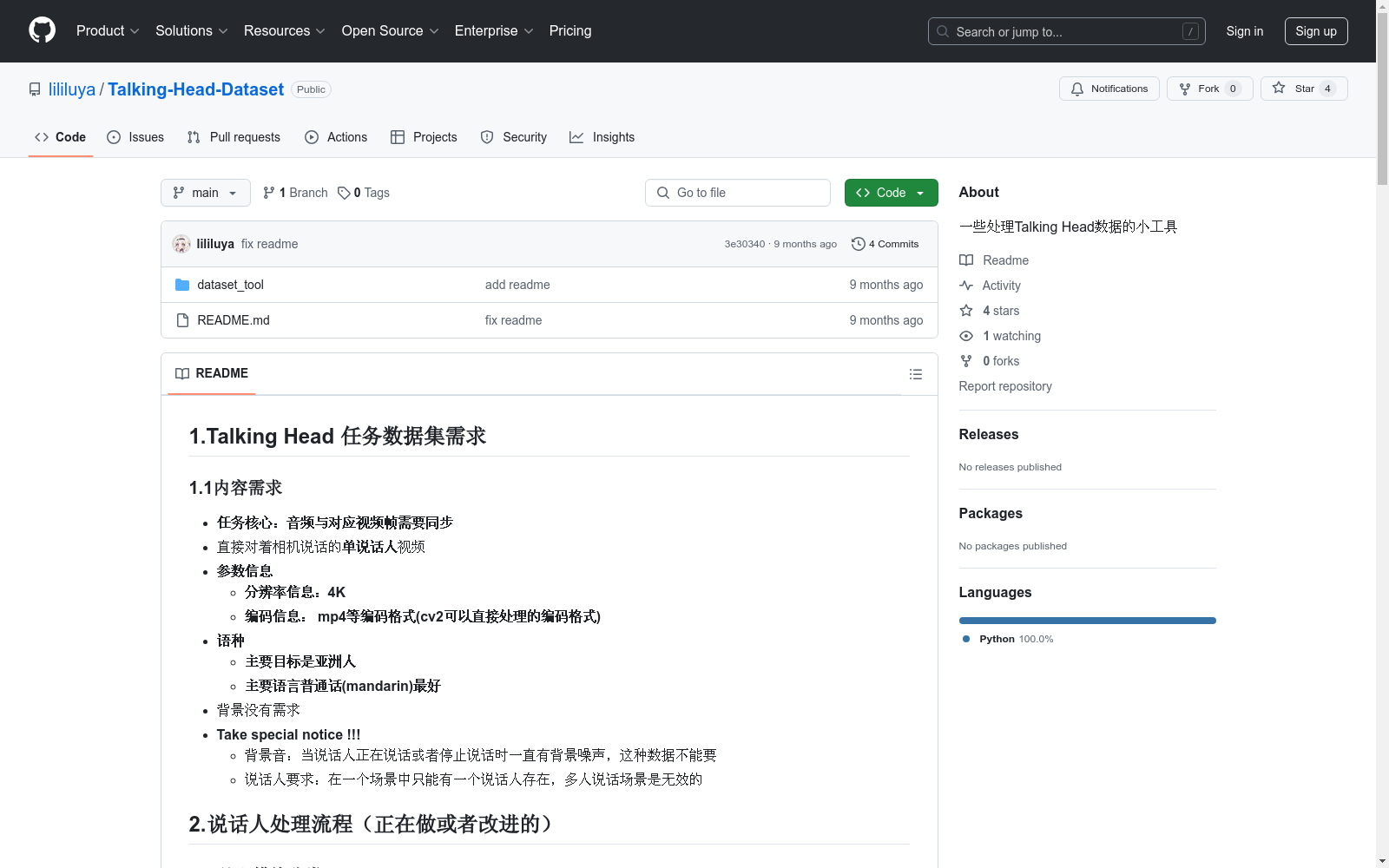Open the dataset_tool folder

point(230,285)
